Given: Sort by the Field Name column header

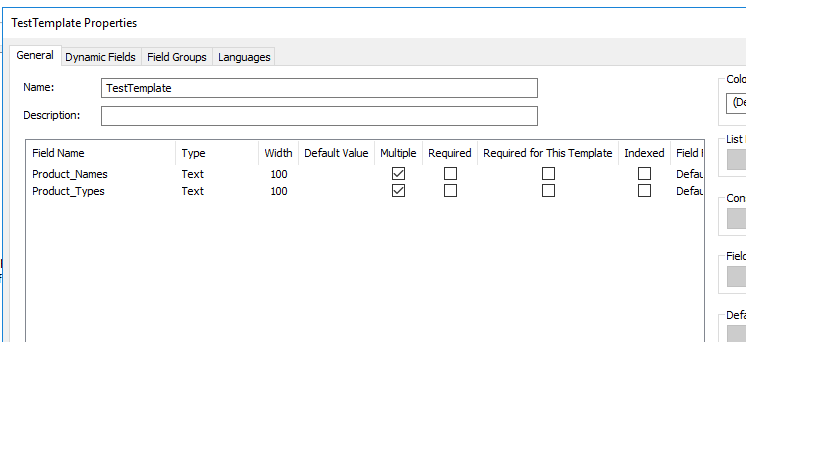Looking at the screenshot, I should coord(58,153).
